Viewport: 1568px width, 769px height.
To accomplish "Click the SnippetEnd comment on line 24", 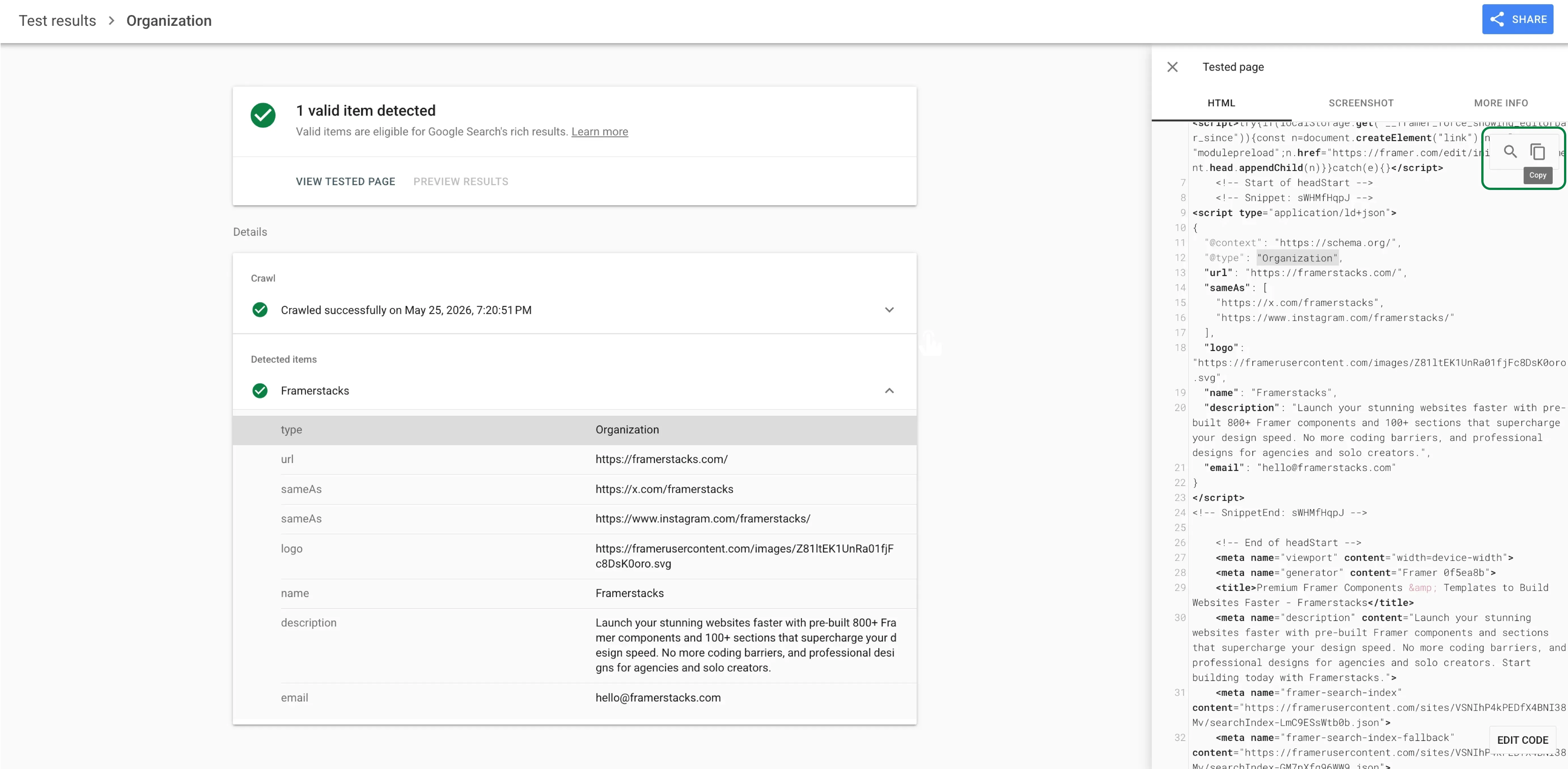I will (1279, 513).
